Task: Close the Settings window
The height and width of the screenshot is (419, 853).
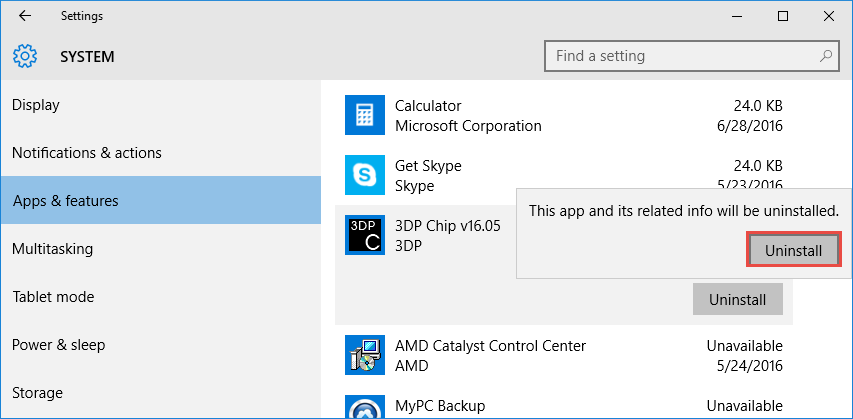Action: (829, 16)
